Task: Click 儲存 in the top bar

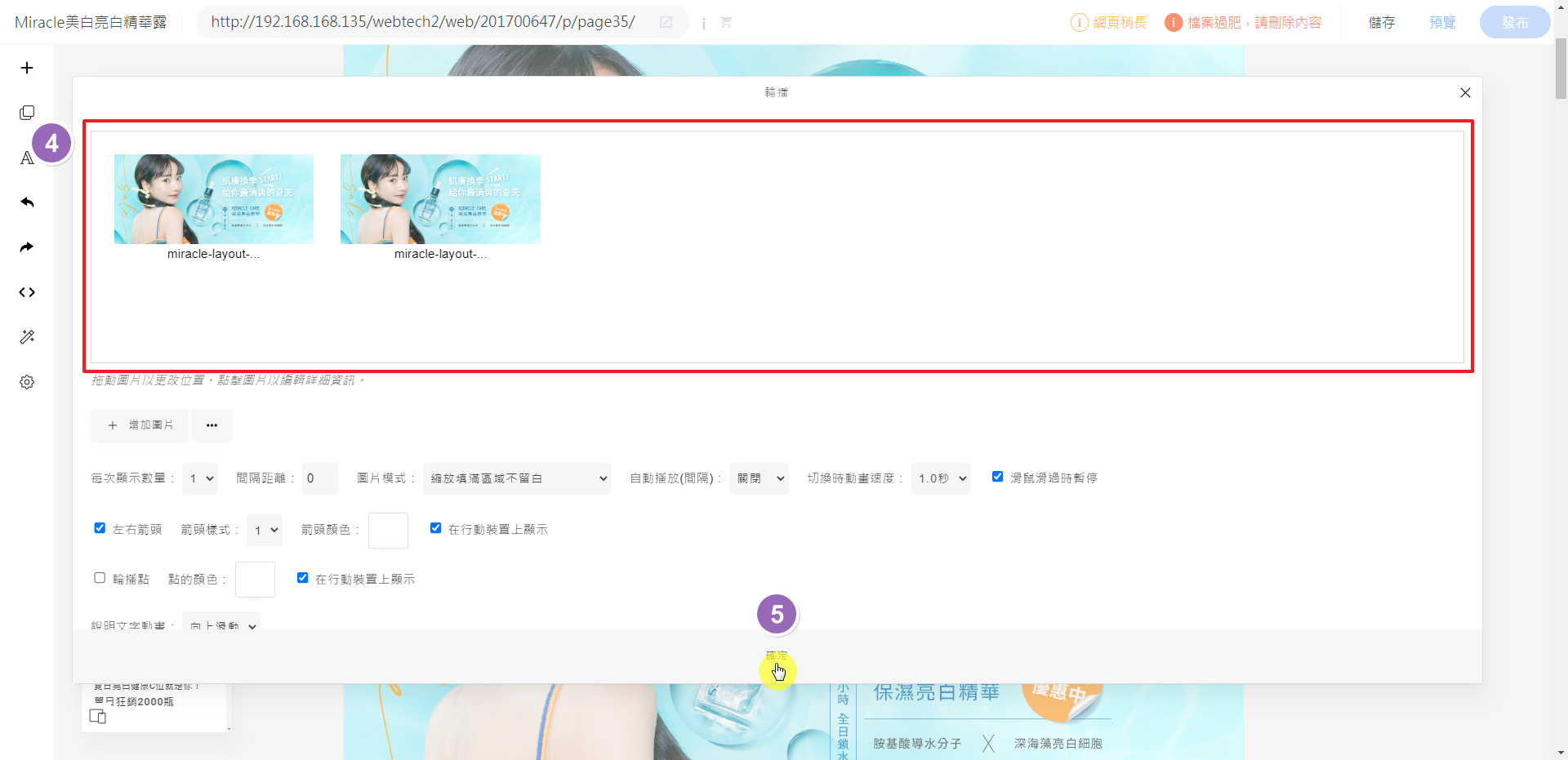Action: 1382,23
